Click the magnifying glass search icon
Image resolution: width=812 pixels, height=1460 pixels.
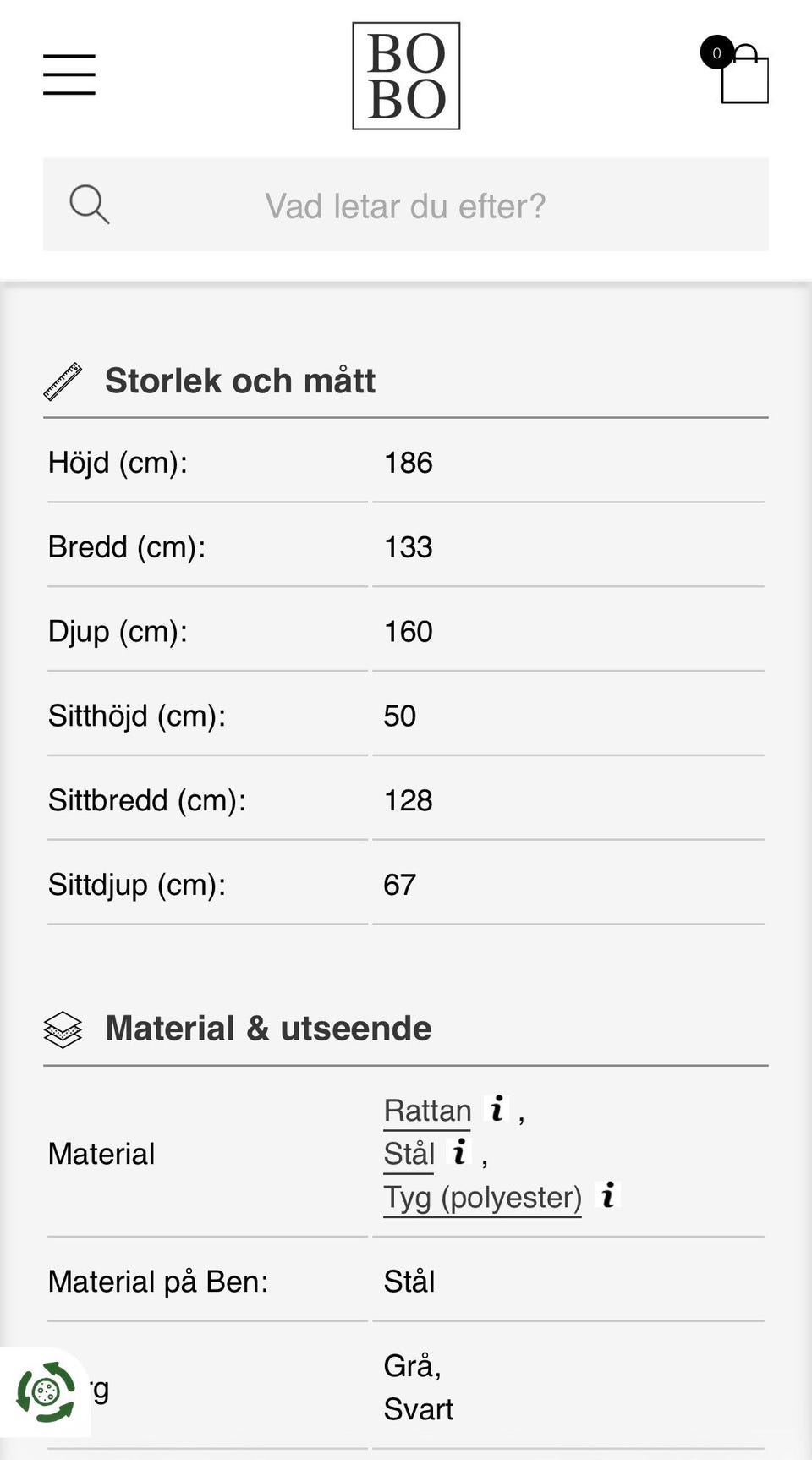89,205
